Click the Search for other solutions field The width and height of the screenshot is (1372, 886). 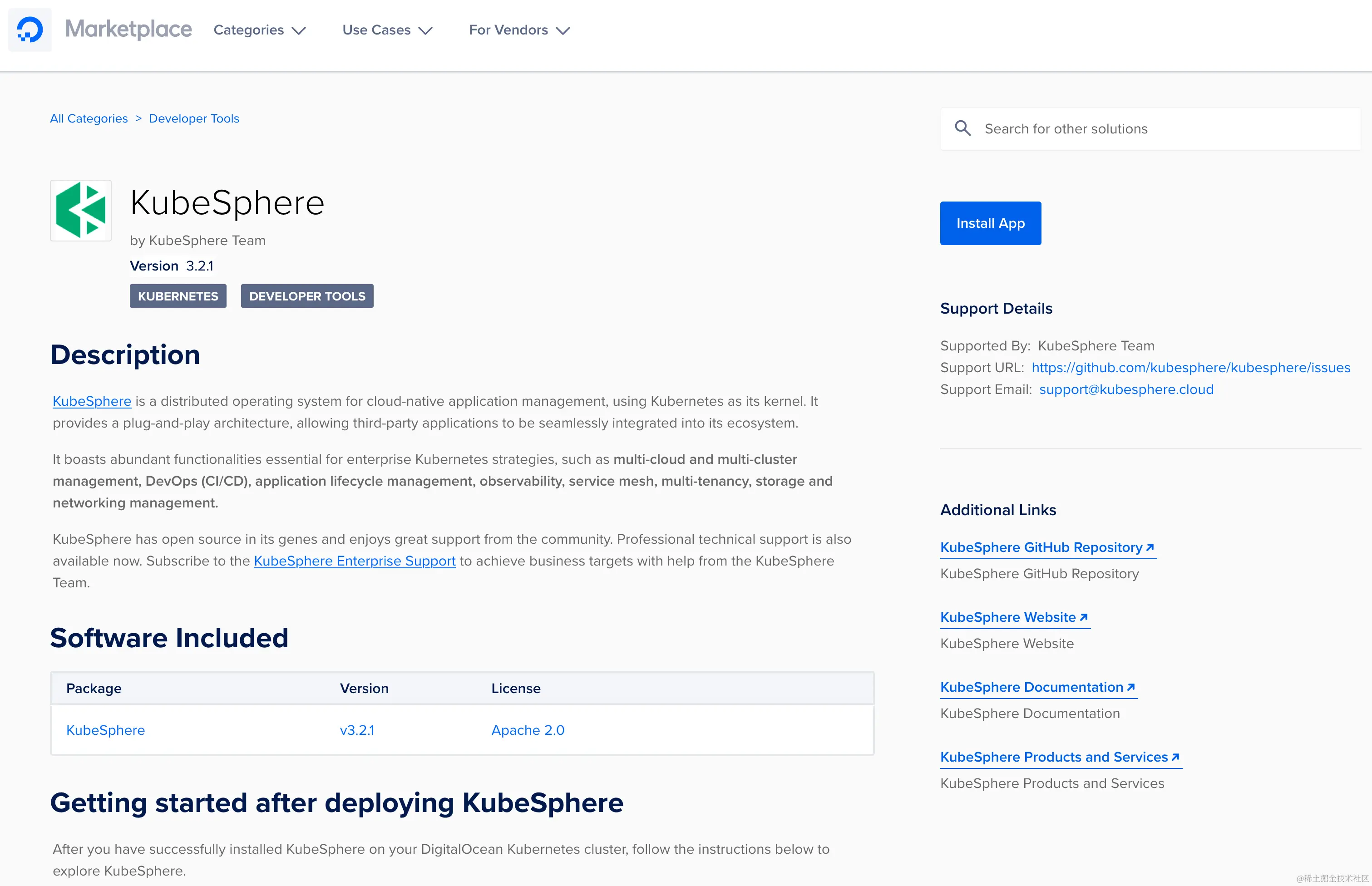(x=1122, y=128)
